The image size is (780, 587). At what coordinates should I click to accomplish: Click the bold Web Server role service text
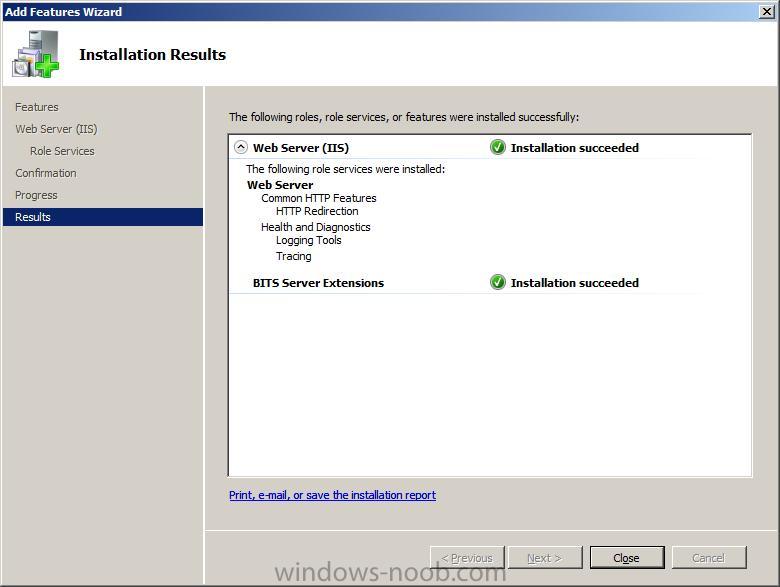(x=280, y=185)
